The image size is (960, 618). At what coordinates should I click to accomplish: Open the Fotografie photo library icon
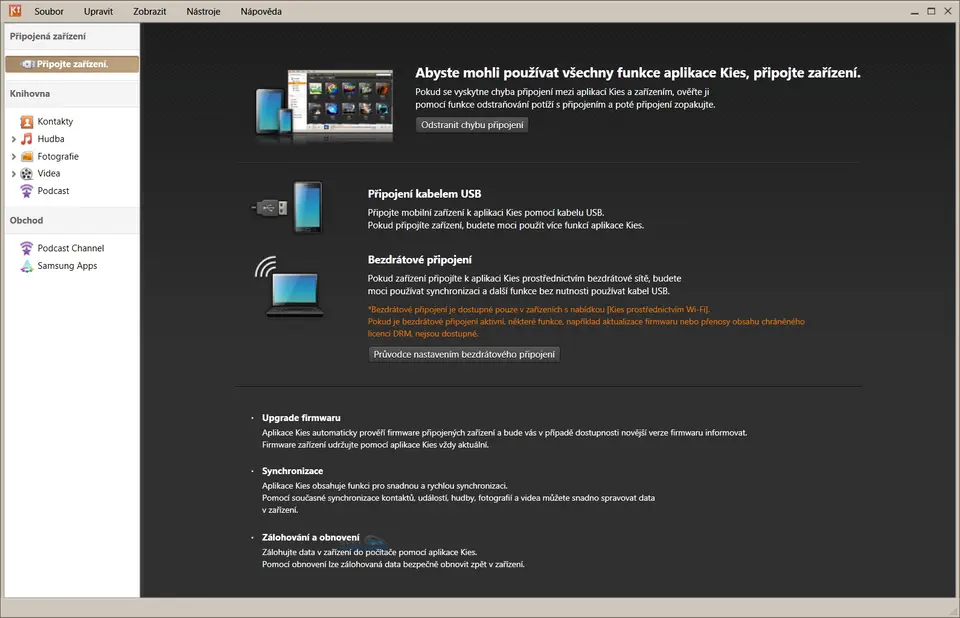27,156
